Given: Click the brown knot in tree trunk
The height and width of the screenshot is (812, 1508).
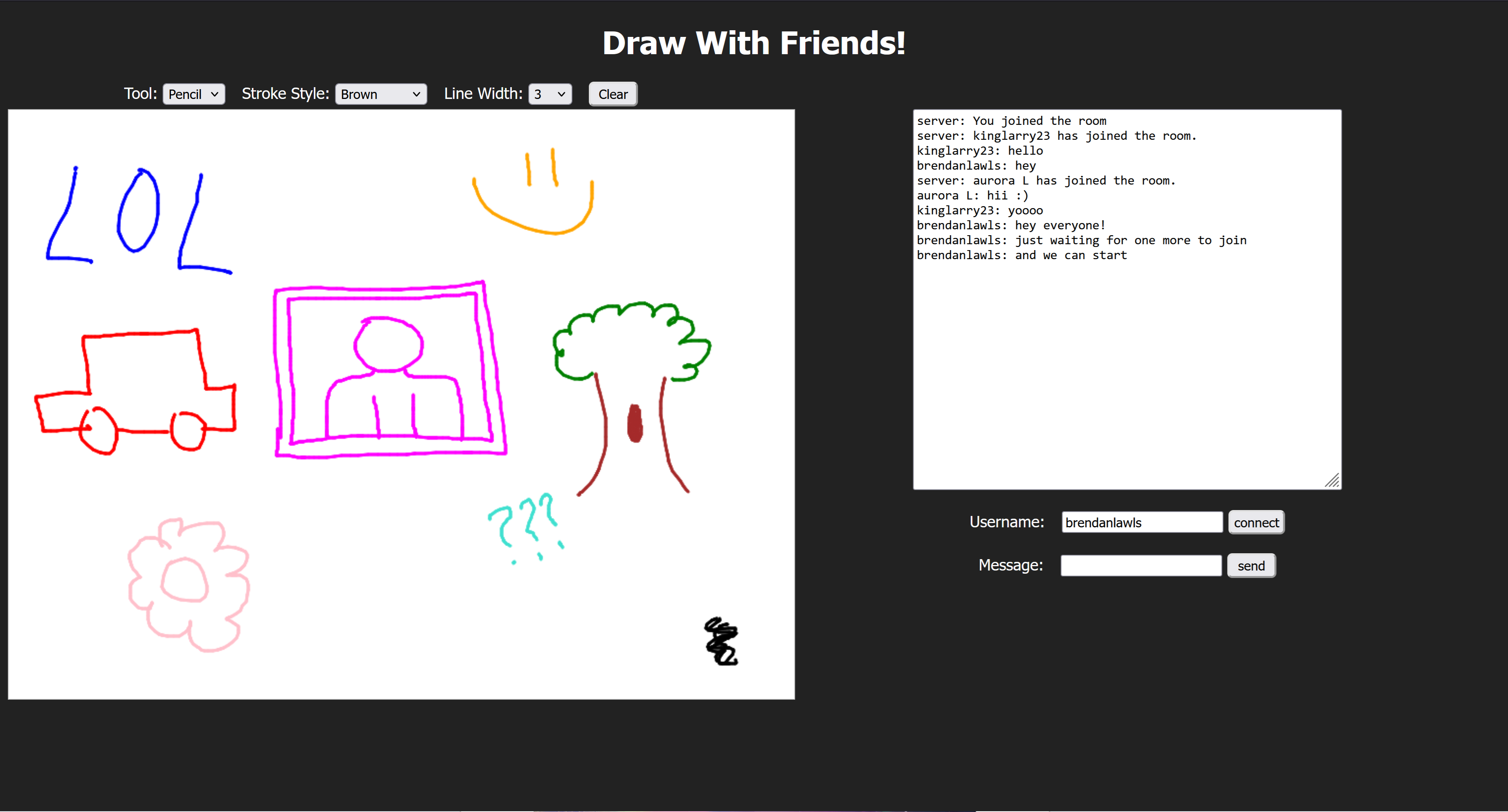Looking at the screenshot, I should [634, 424].
